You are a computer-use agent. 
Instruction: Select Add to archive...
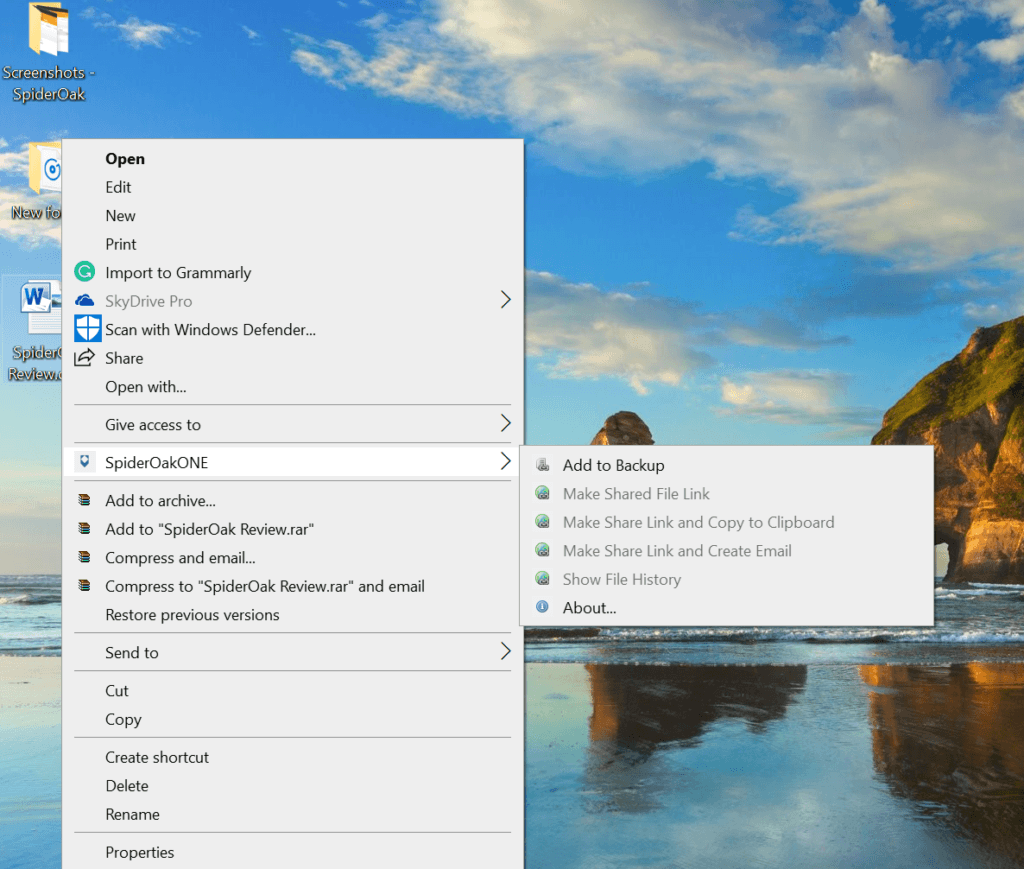[x=293, y=500]
